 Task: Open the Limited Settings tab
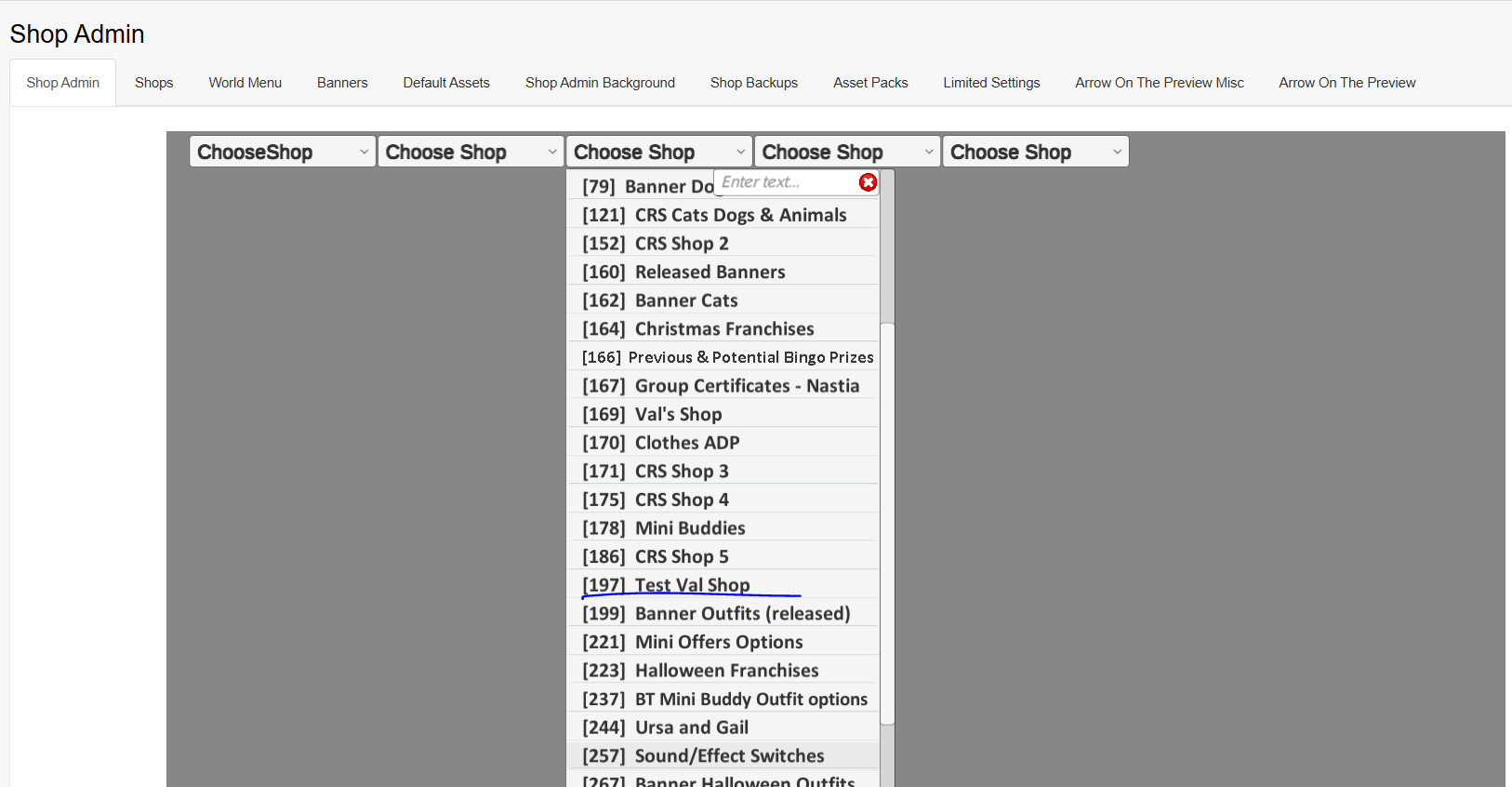[991, 83]
